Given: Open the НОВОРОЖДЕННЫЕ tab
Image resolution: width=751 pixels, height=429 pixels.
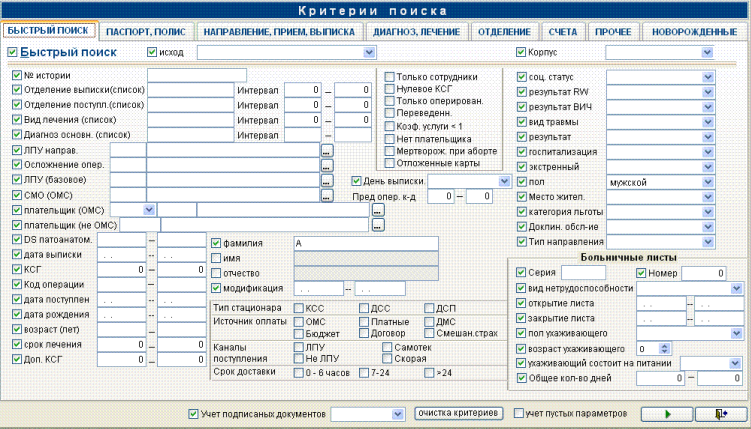Looking at the screenshot, I should [694, 32].
